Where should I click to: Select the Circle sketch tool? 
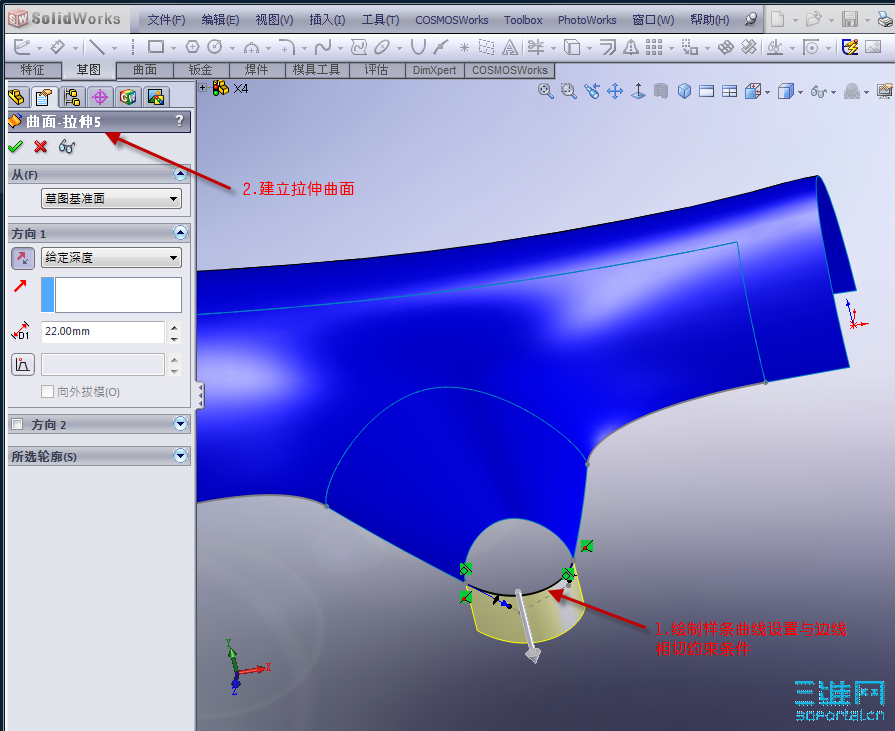[x=215, y=47]
